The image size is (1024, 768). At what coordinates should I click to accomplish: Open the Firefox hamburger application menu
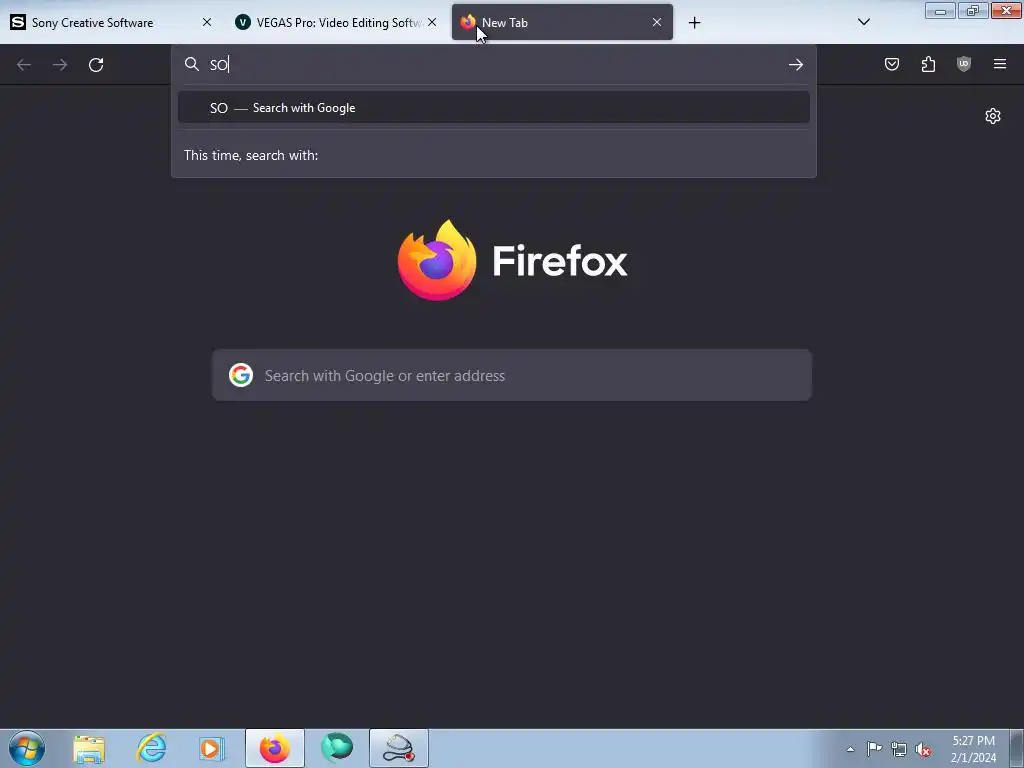click(x=1000, y=64)
